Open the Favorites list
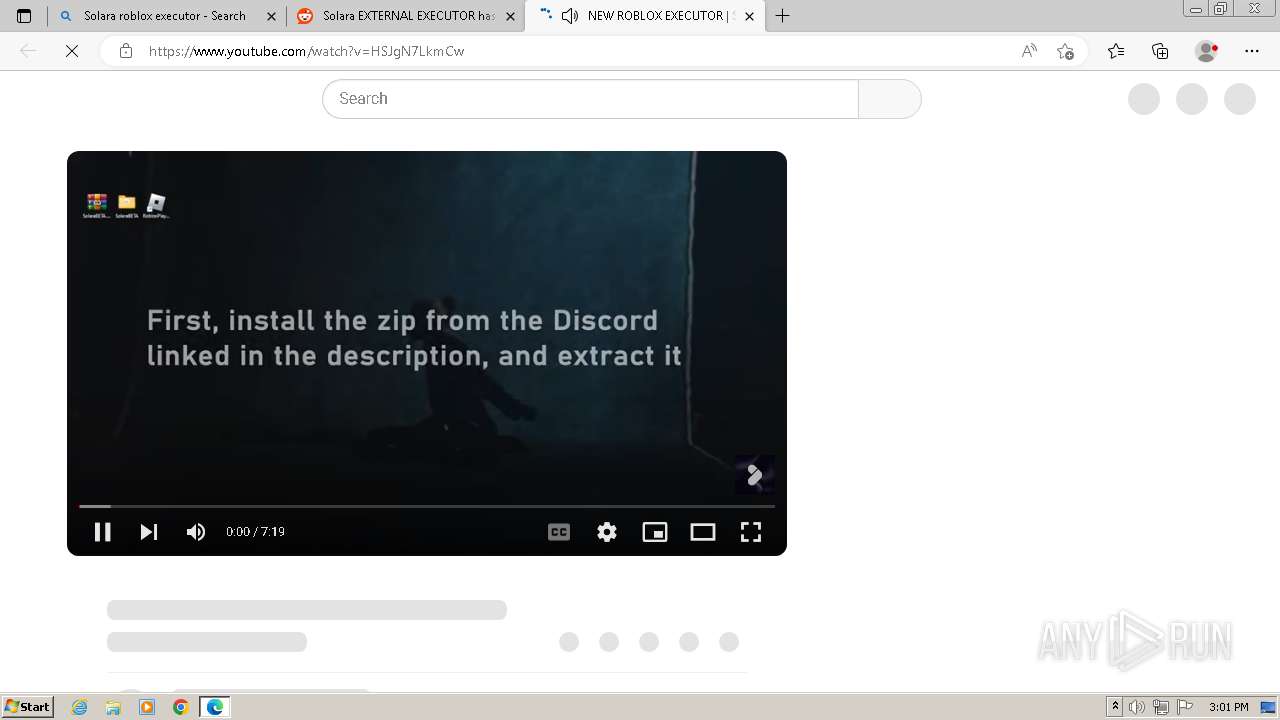The width and height of the screenshot is (1280, 720). click(x=1116, y=51)
